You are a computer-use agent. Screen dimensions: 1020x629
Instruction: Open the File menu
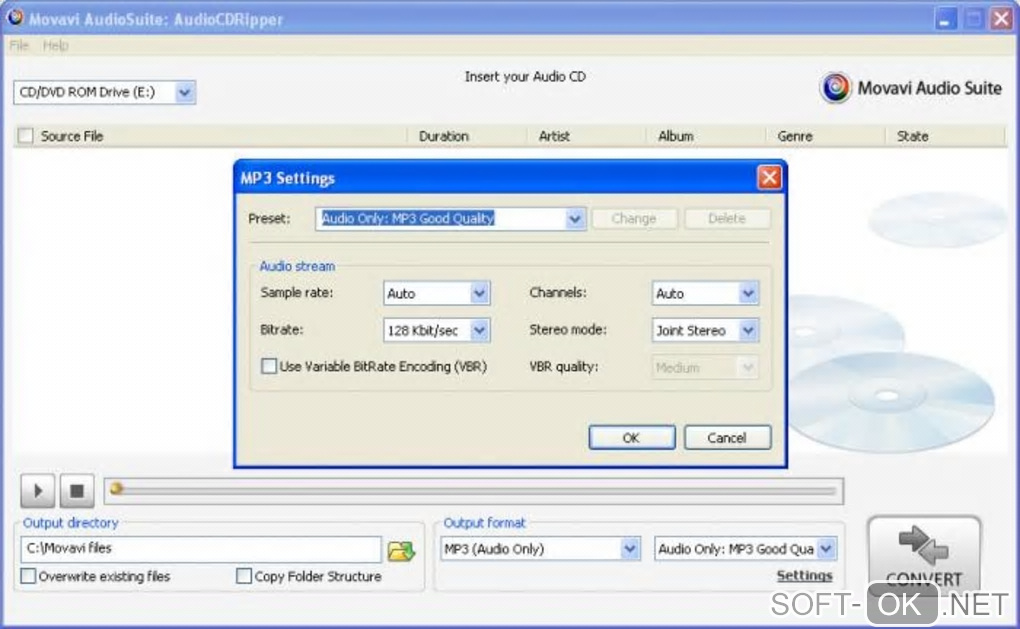[x=19, y=46]
